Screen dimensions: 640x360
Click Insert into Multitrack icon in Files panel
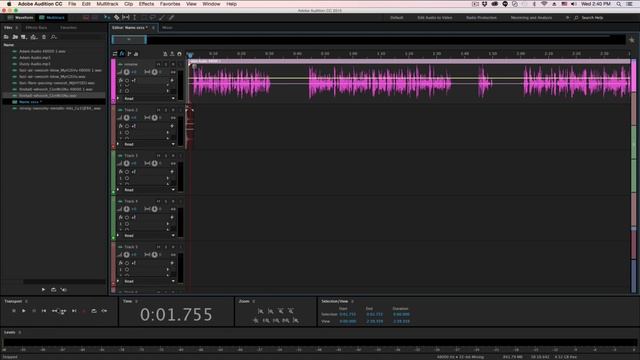coord(34,37)
